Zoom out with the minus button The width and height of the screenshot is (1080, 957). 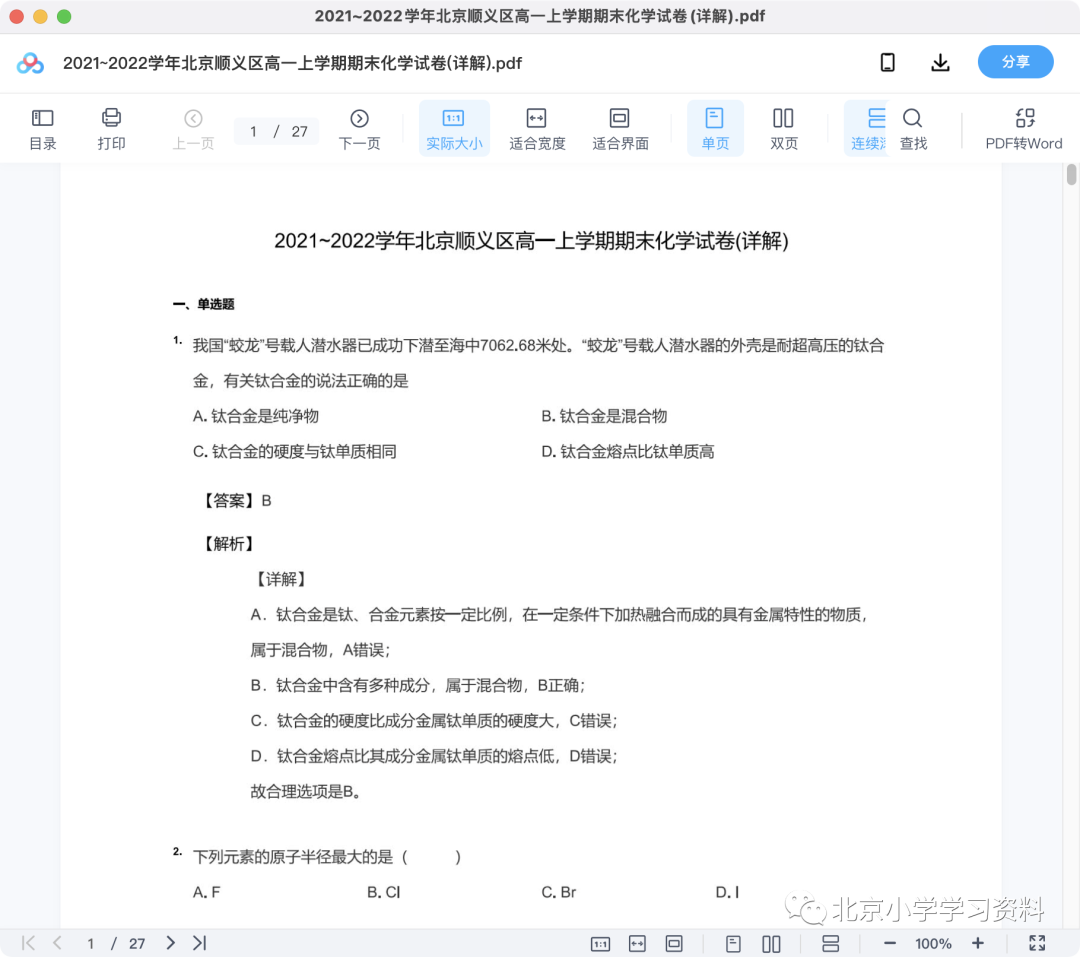pos(889,944)
